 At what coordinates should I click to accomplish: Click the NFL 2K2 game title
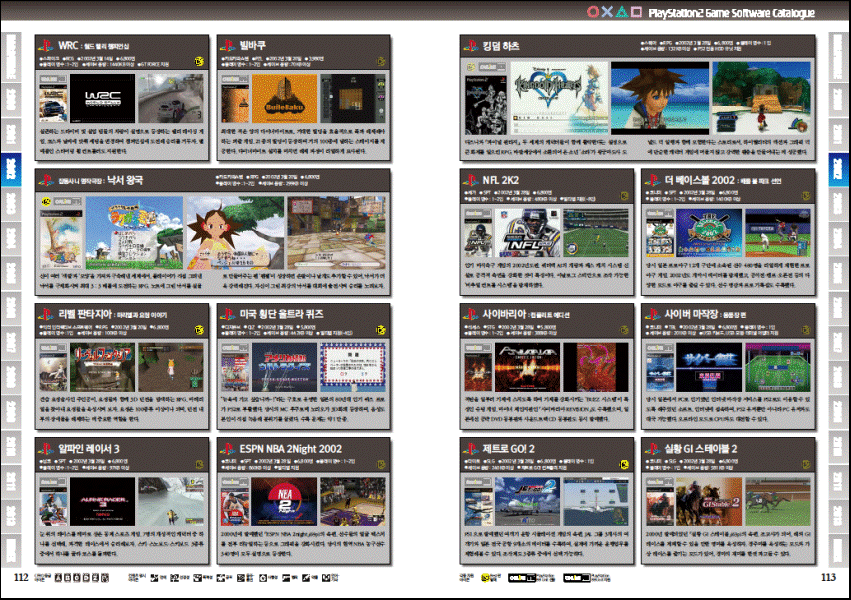pyautogui.click(x=500, y=180)
